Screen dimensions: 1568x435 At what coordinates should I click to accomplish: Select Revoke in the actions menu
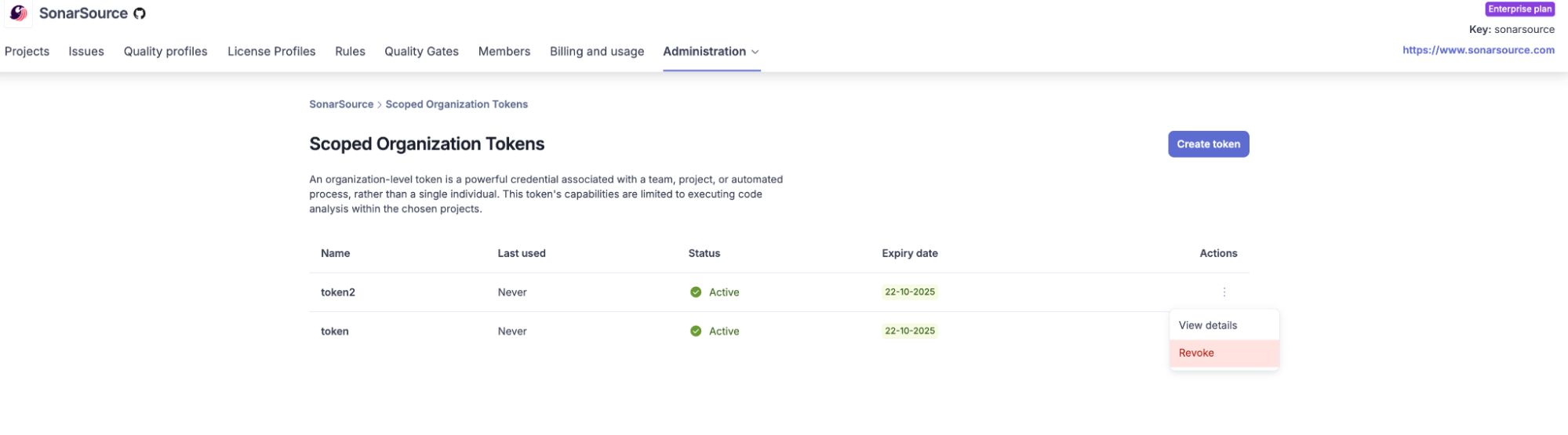click(1196, 353)
